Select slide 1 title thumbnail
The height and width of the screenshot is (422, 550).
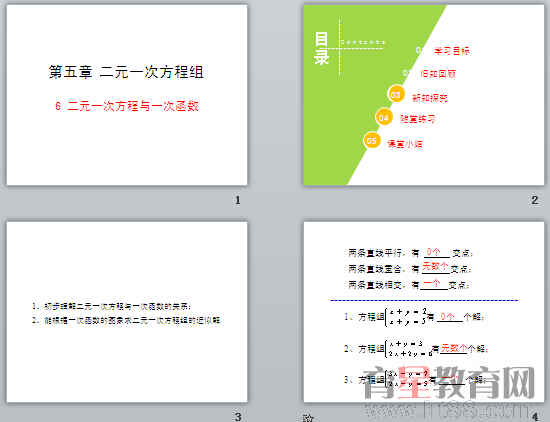(x=127, y=95)
